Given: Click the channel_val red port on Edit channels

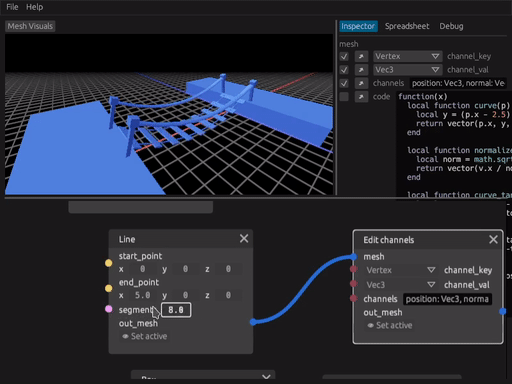Looking at the screenshot, I should click(x=354, y=284).
